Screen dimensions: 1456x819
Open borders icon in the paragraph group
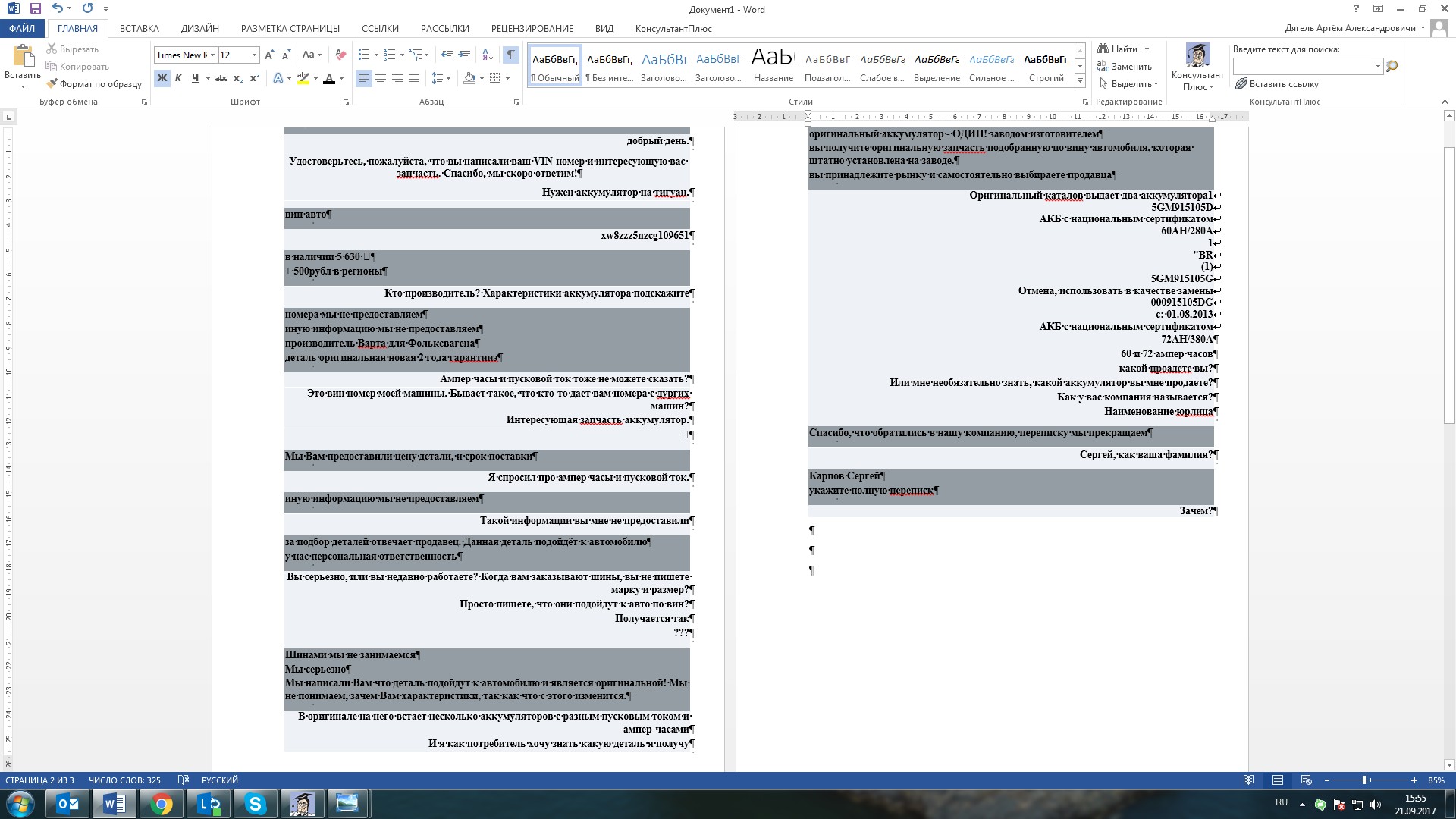tap(495, 78)
